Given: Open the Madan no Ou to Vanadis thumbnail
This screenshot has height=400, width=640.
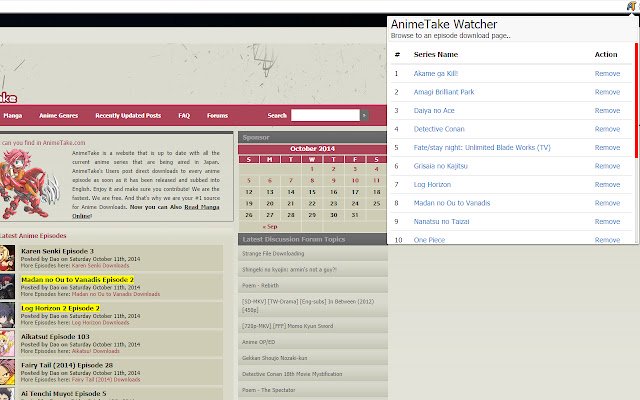Looking at the screenshot, I should [7, 287].
